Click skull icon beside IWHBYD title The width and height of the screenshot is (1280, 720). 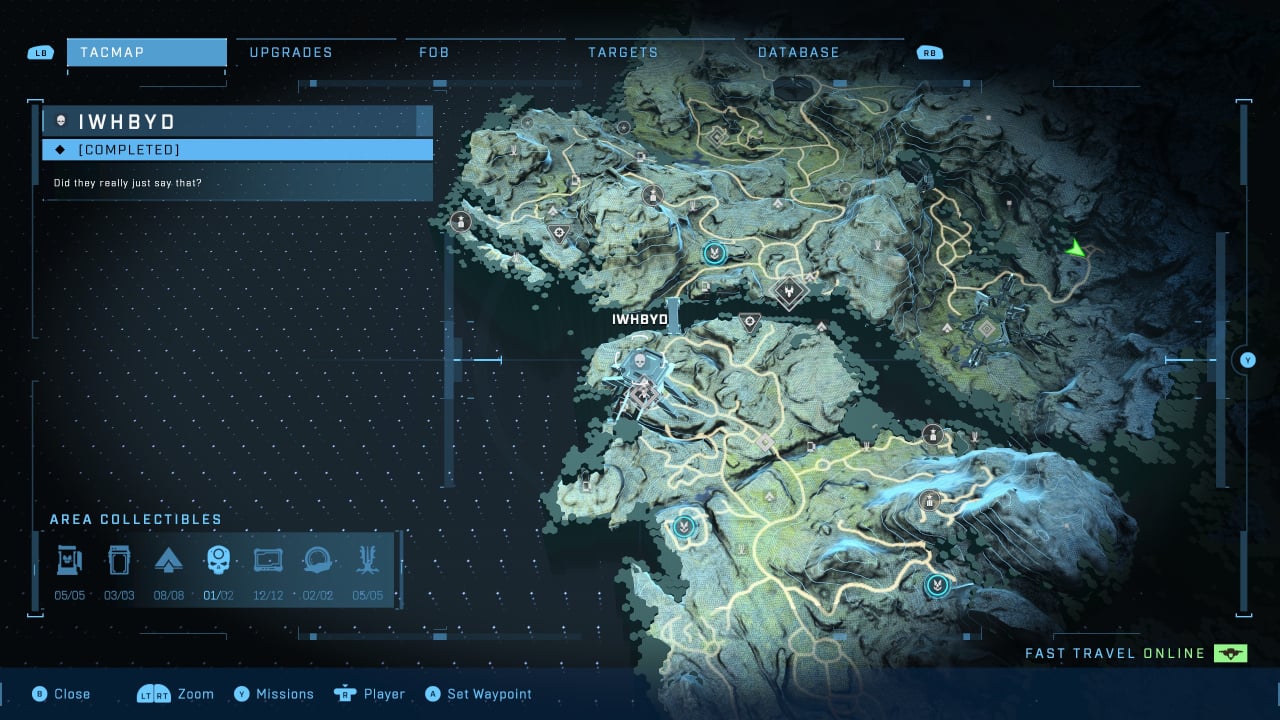click(x=61, y=121)
